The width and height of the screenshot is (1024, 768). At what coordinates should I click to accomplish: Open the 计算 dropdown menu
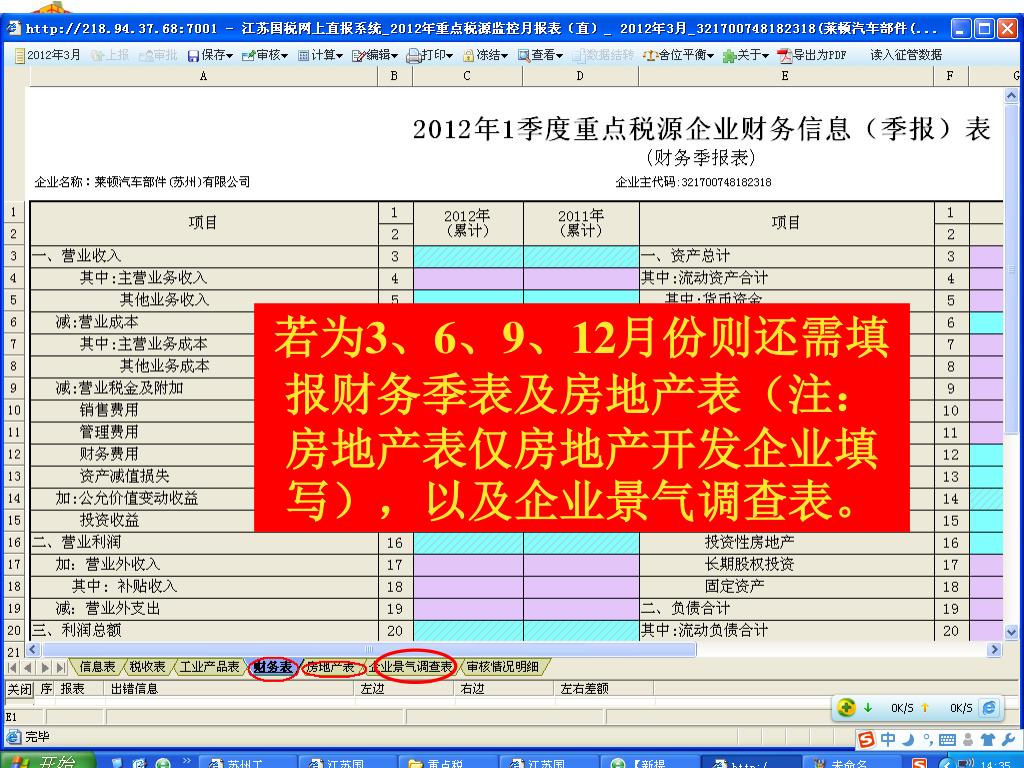click(x=321, y=55)
